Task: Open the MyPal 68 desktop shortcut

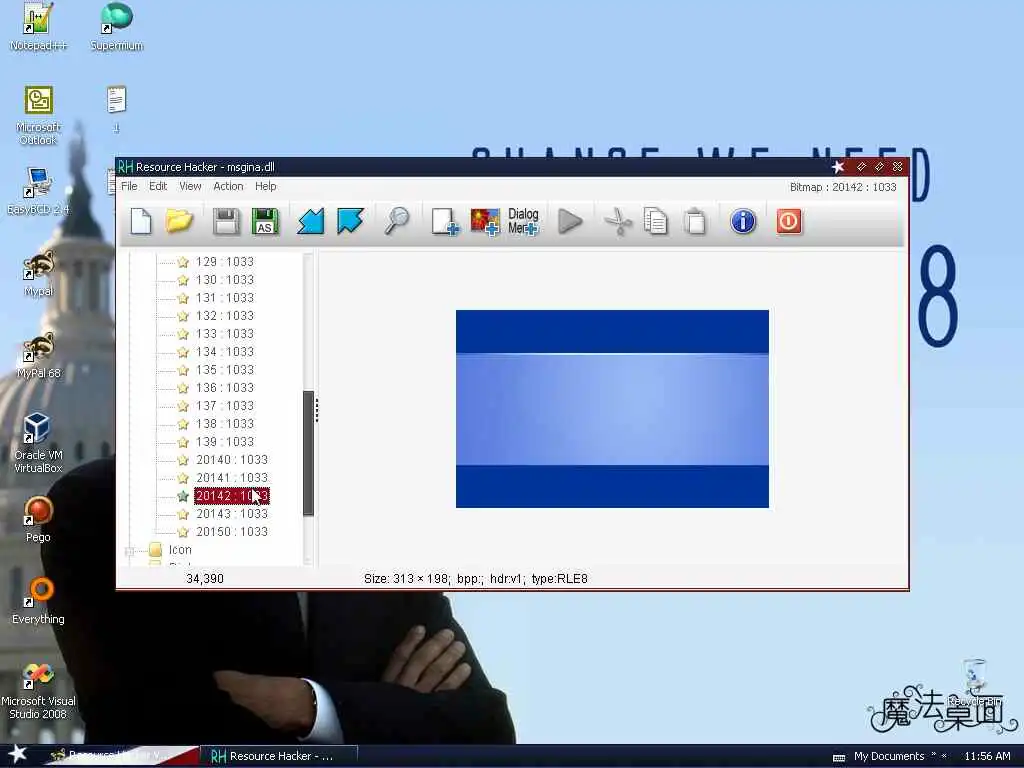Action: tap(38, 356)
